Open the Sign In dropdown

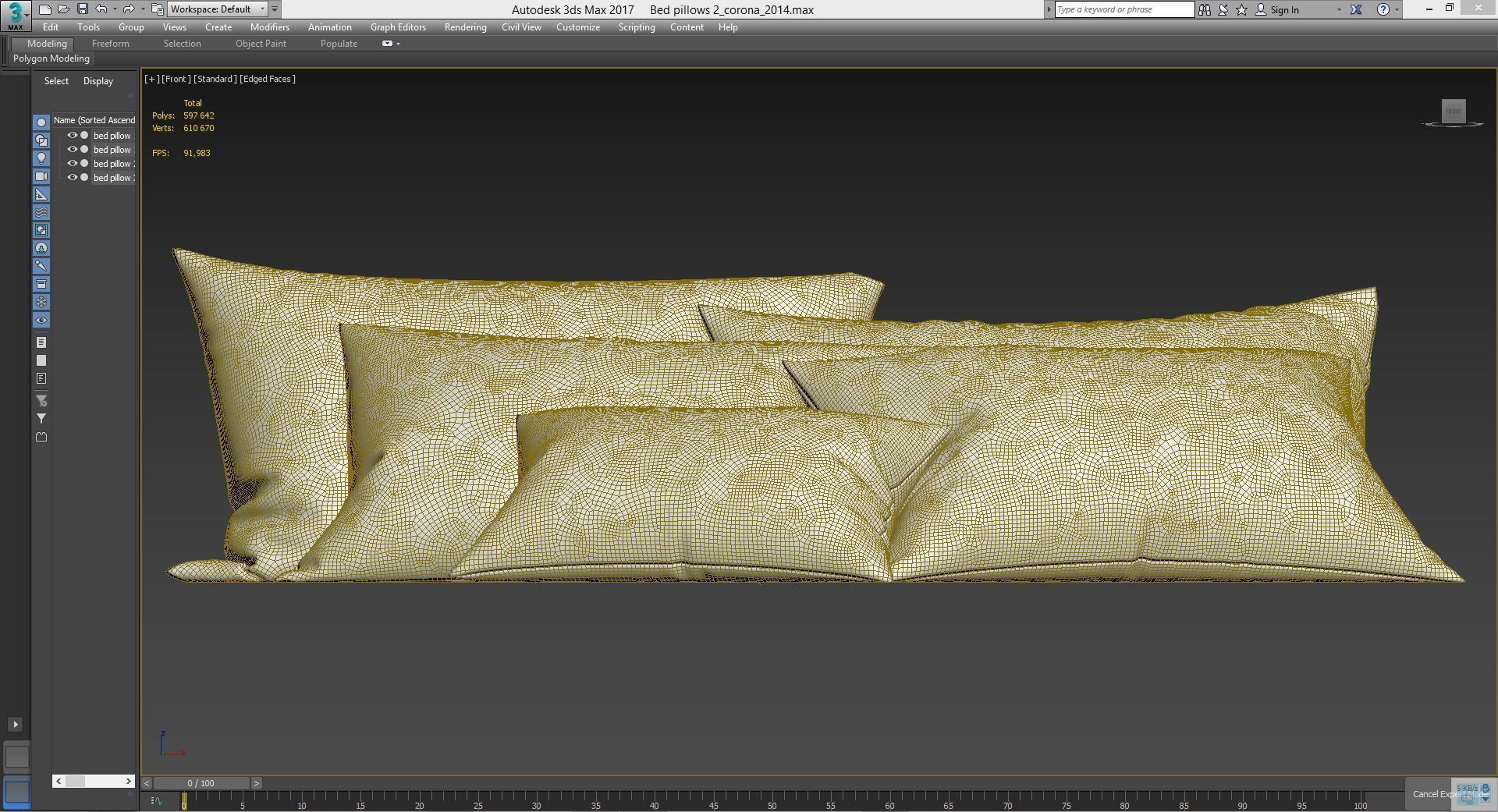pyautogui.click(x=1339, y=9)
